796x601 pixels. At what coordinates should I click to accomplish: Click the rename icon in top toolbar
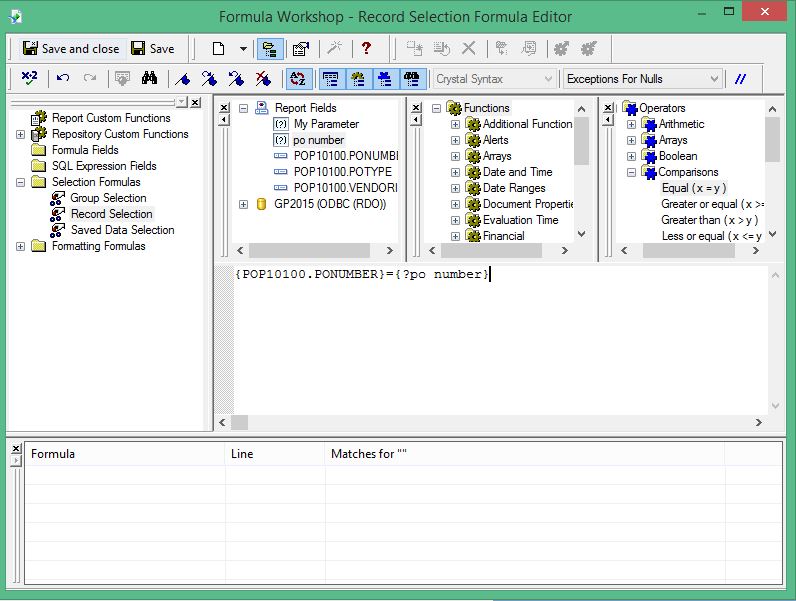442,49
